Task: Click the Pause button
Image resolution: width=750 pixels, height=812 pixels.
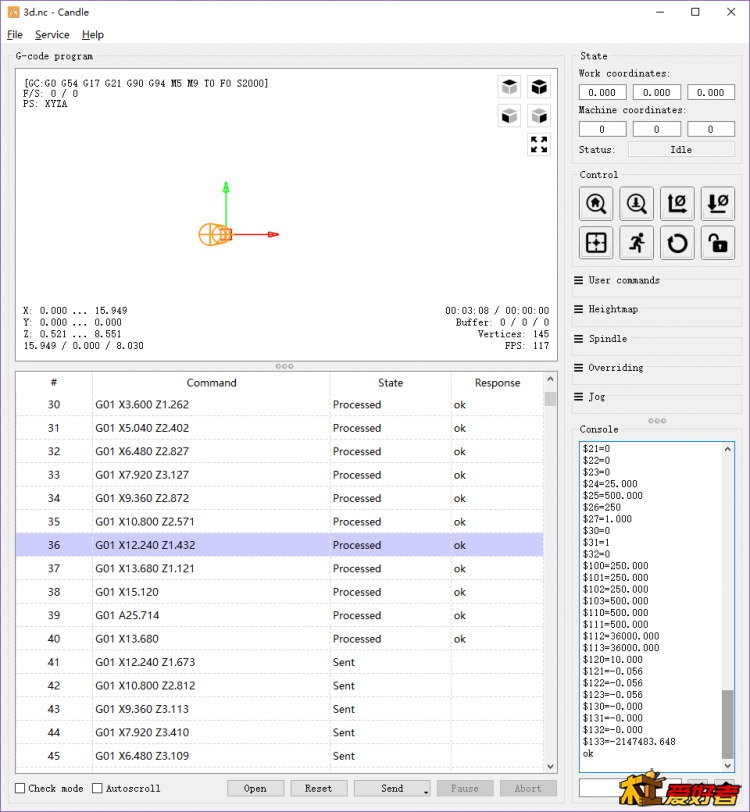Action: (x=465, y=788)
